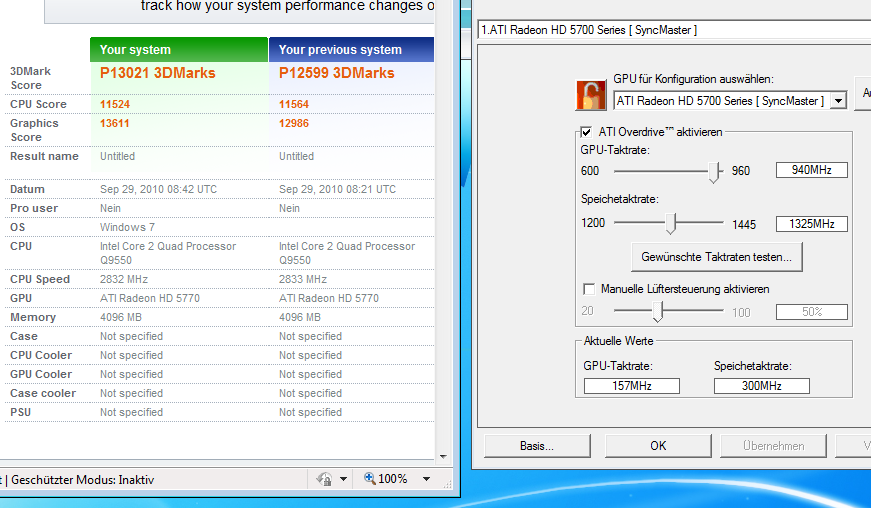Click Graphics Score value 12986
Screen dimensions: 871x508
294,123
